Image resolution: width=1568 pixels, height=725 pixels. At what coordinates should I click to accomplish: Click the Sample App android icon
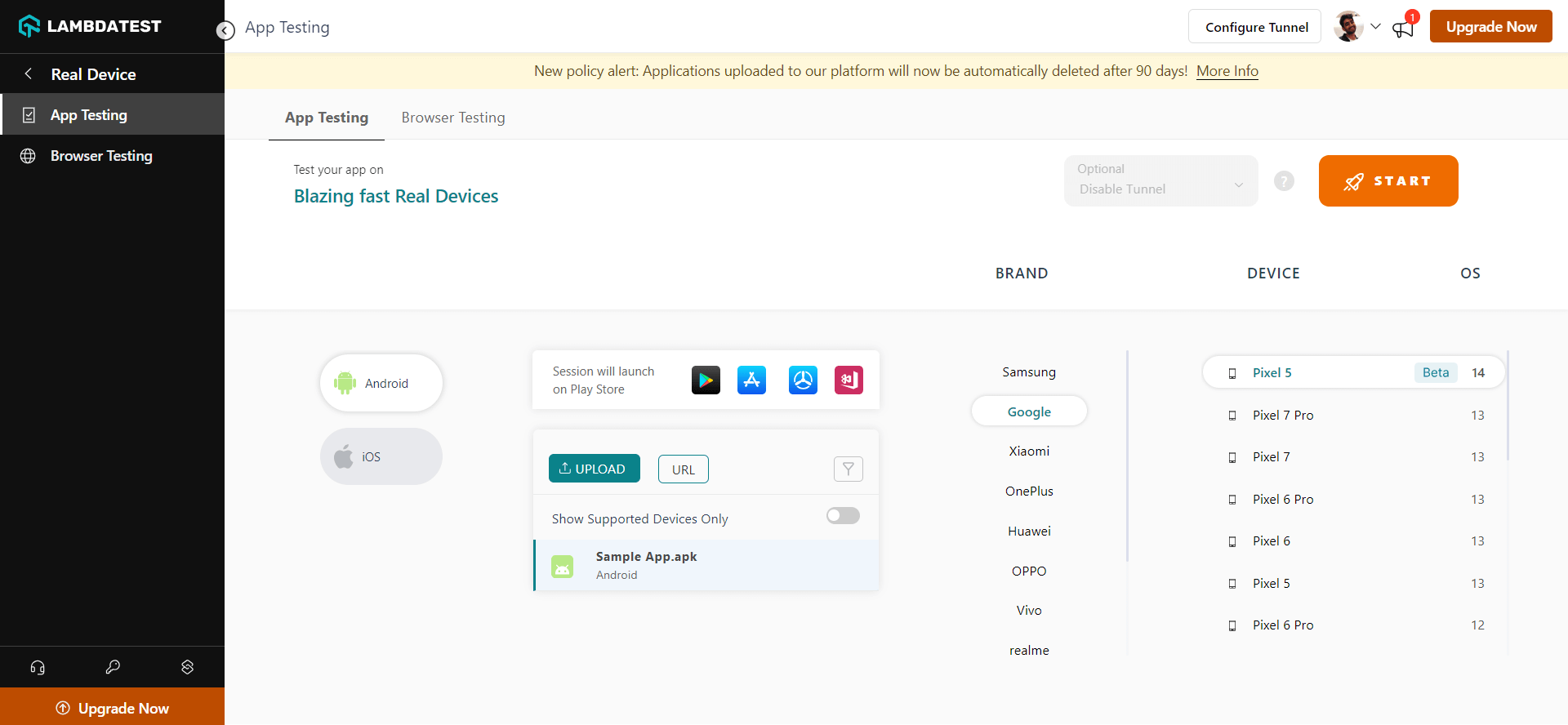coord(563,566)
